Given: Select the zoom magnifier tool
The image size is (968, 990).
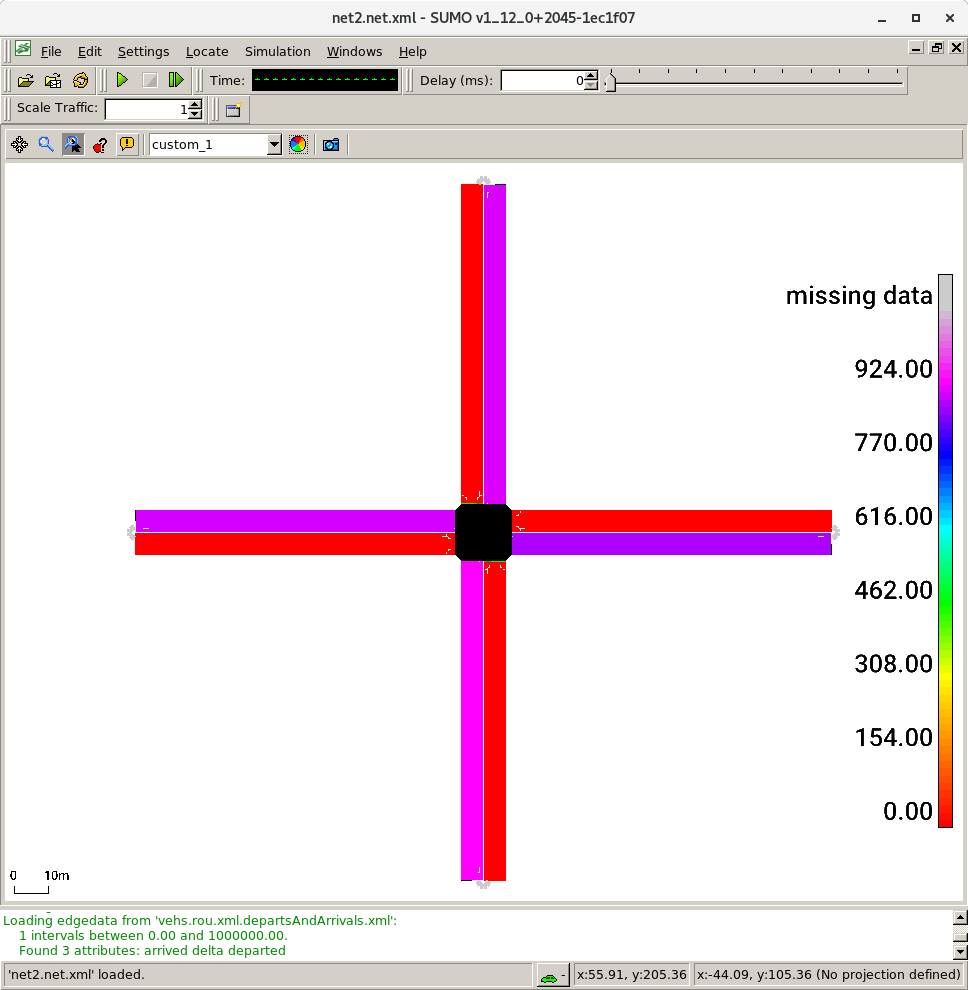Looking at the screenshot, I should 45,142.
